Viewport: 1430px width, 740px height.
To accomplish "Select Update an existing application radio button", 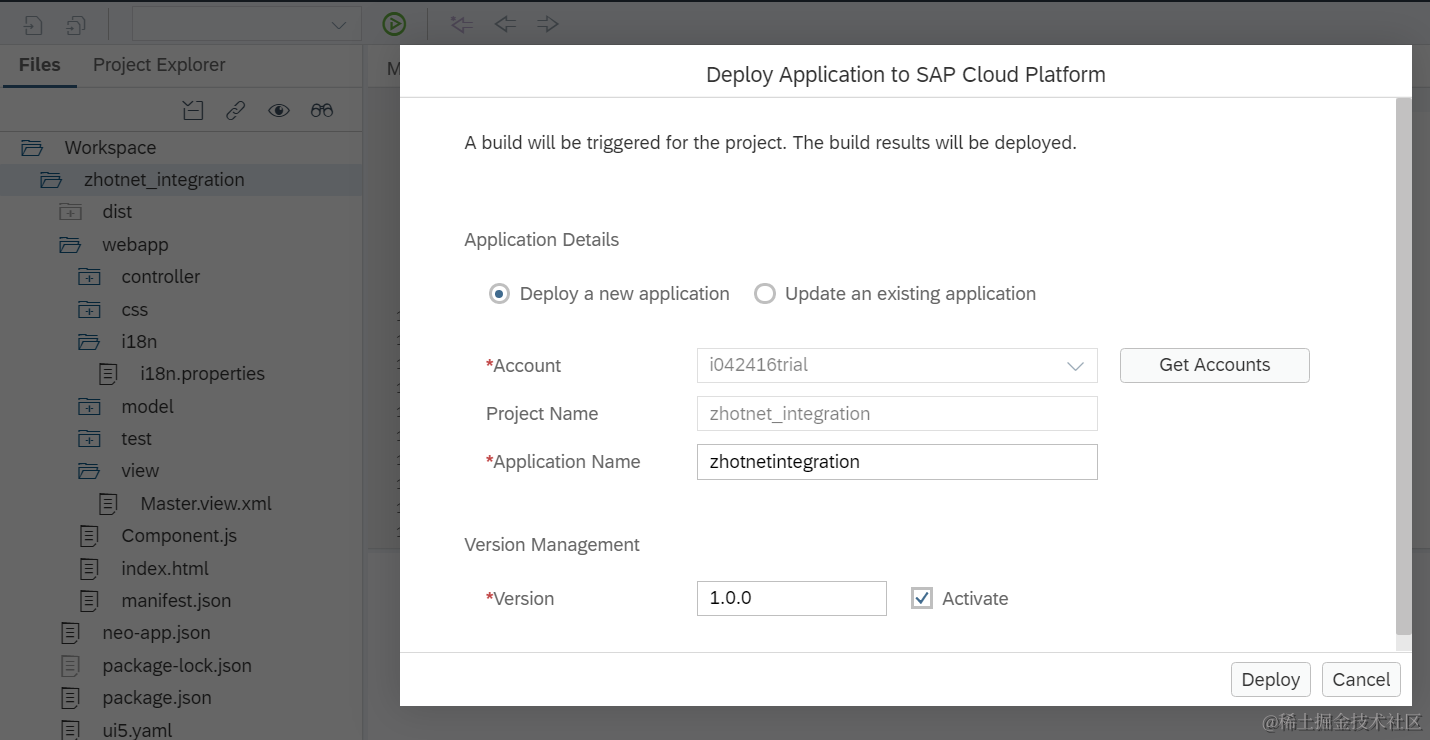I will [x=765, y=294].
